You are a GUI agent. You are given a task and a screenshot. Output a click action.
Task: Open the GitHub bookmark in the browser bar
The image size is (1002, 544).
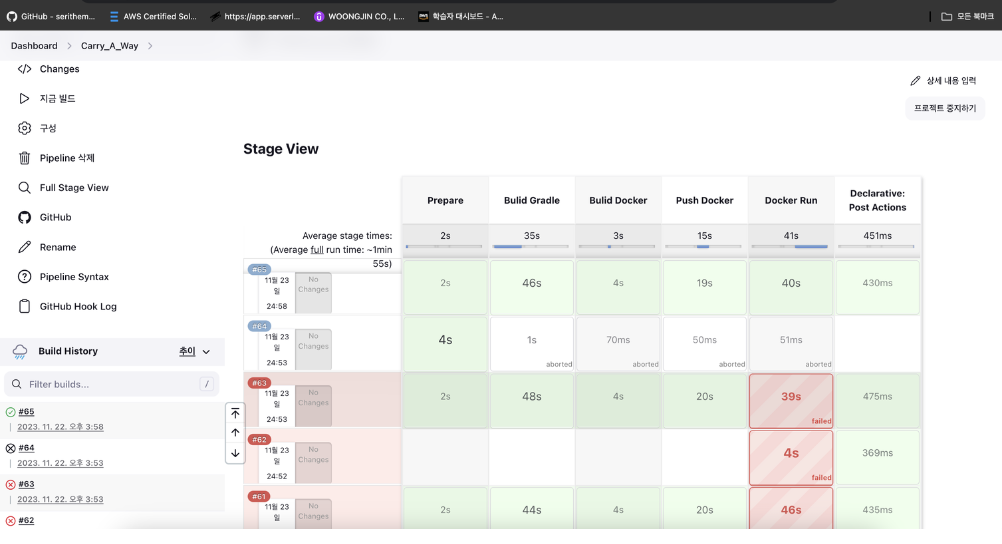tap(50, 17)
